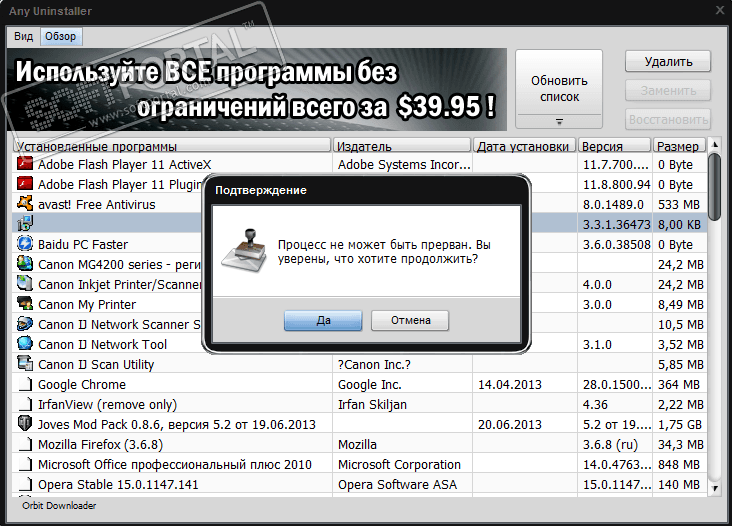Select Adobe Flash Player 11 ActiveX entry

pyautogui.click(x=124, y=164)
